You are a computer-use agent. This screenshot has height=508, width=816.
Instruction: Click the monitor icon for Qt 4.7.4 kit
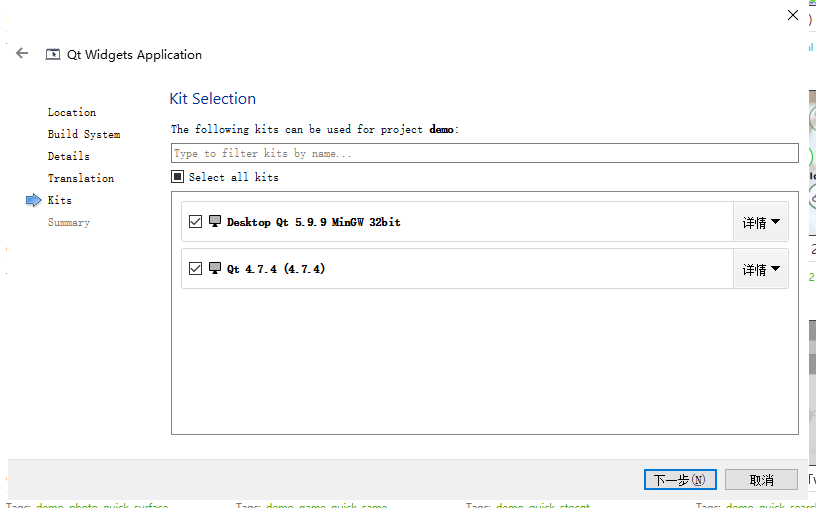215,268
